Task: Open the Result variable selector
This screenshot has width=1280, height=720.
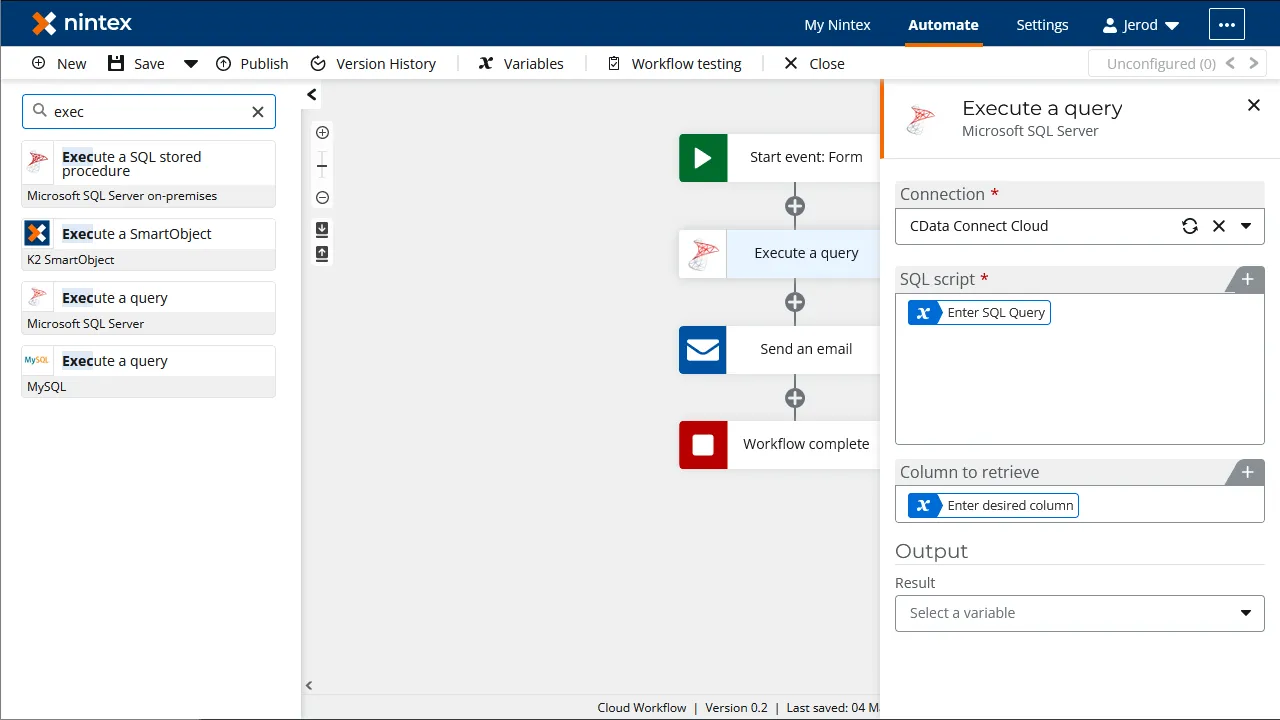Action: click(1079, 613)
